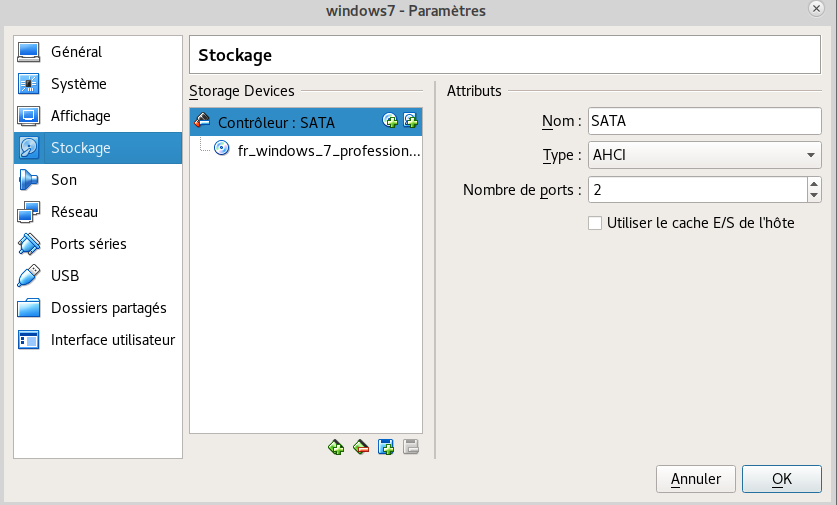This screenshot has height=505, width=837.
Task: Click the add storage attachment icon
Action: (386, 448)
